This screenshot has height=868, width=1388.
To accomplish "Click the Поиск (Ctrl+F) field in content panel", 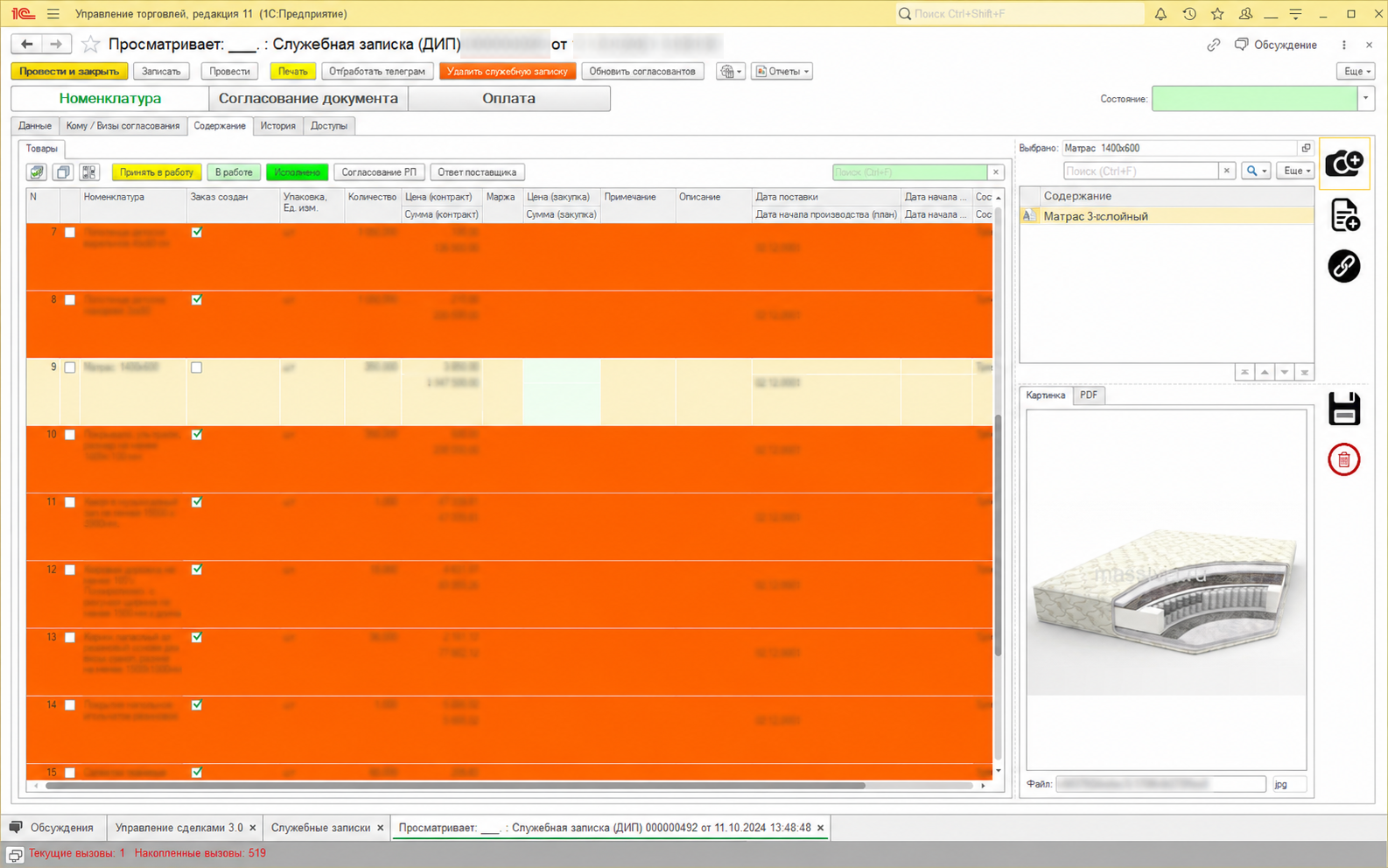I will tap(1140, 171).
